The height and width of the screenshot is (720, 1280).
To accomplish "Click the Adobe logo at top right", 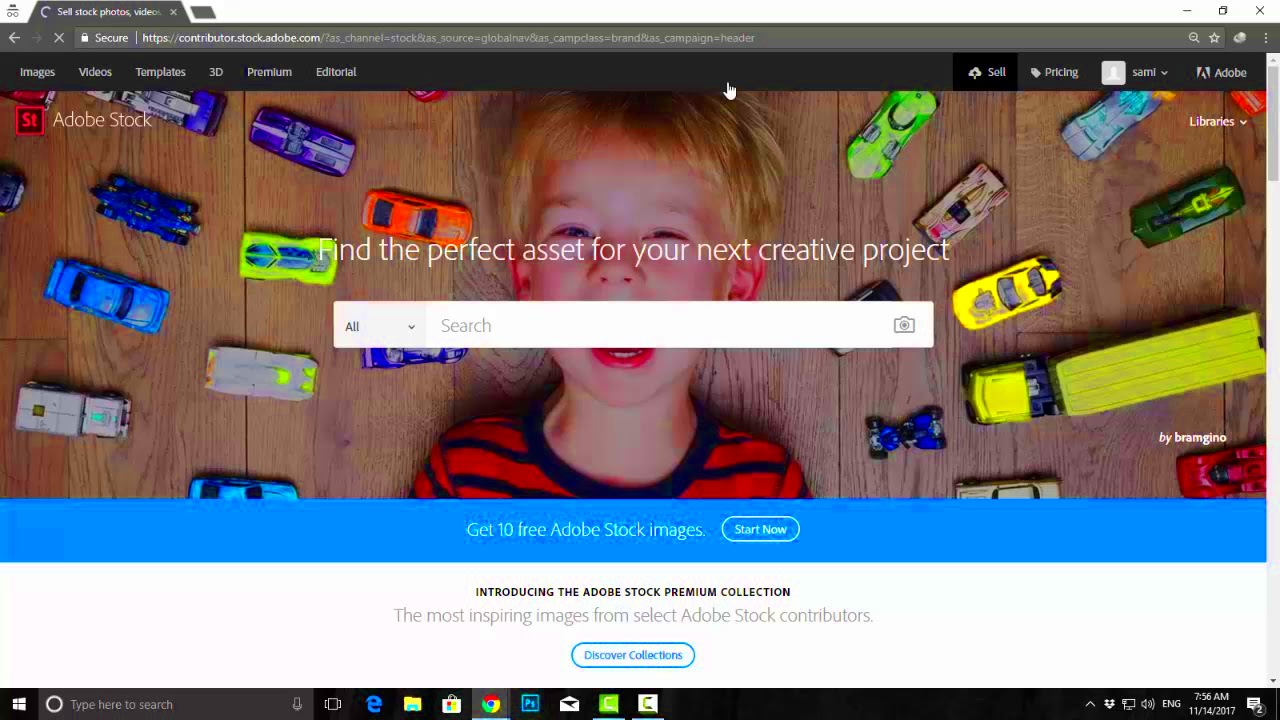I will 1203,71.
